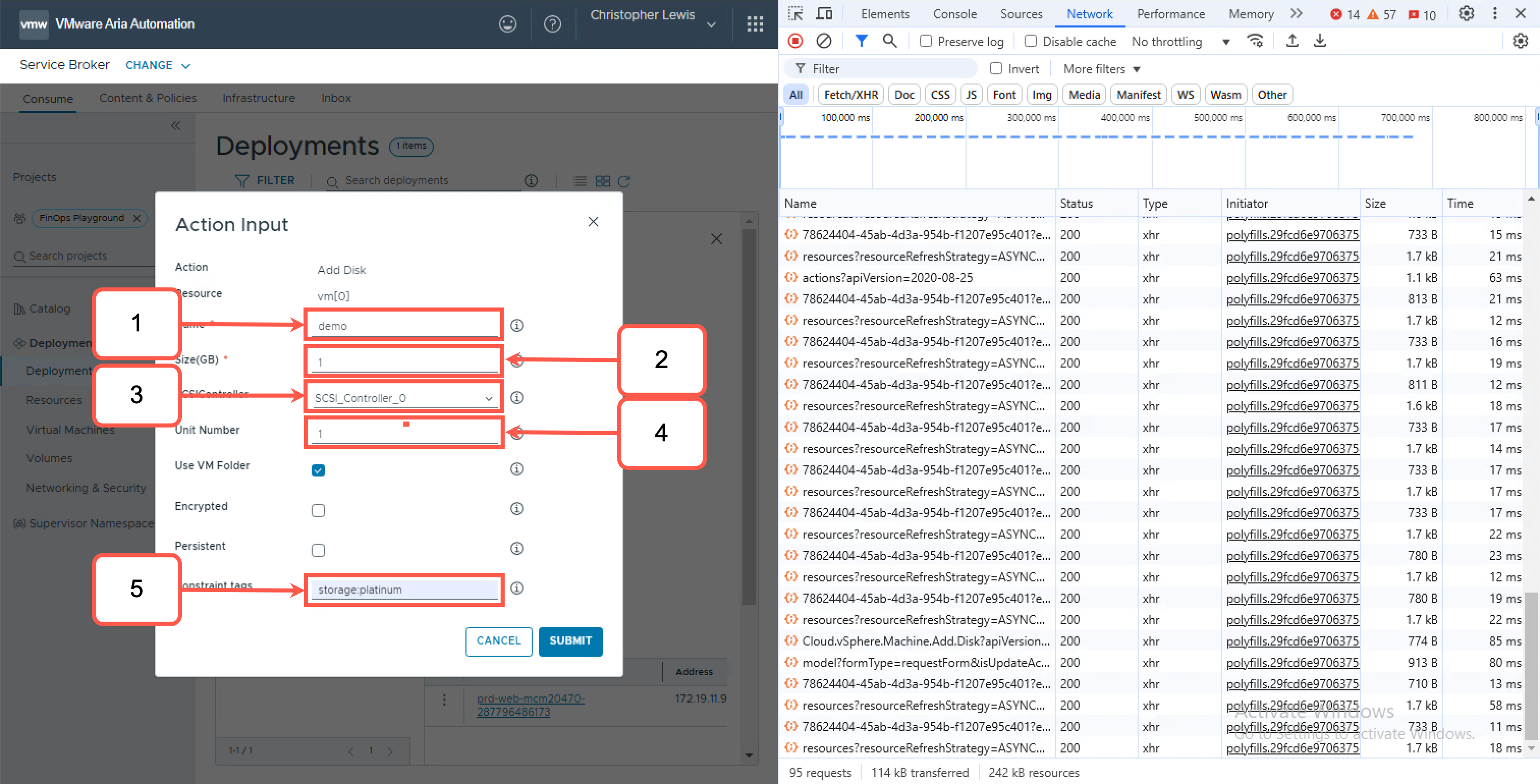
Task: Select the Fetch/XHR filter type
Action: coord(850,94)
